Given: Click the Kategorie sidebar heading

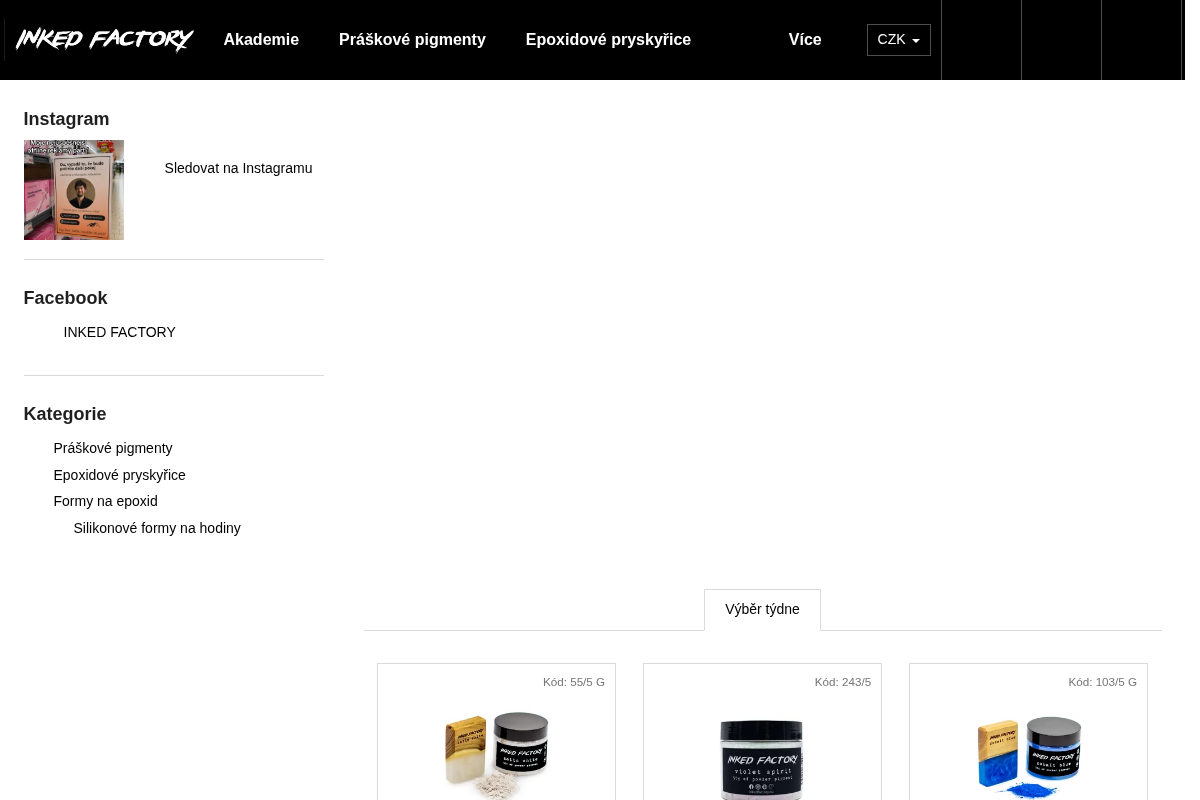Looking at the screenshot, I should pyautogui.click(x=65, y=414).
